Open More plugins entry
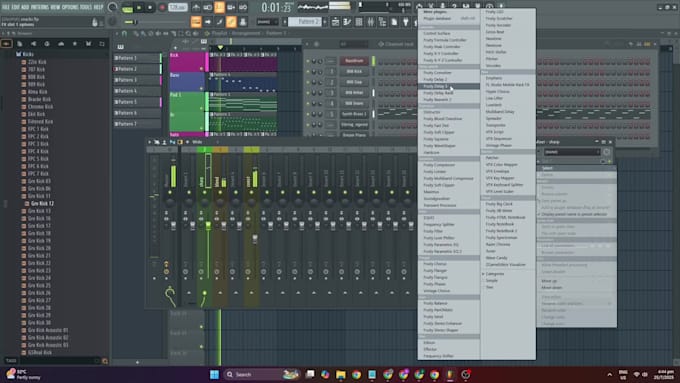The image size is (680, 383). point(449,12)
